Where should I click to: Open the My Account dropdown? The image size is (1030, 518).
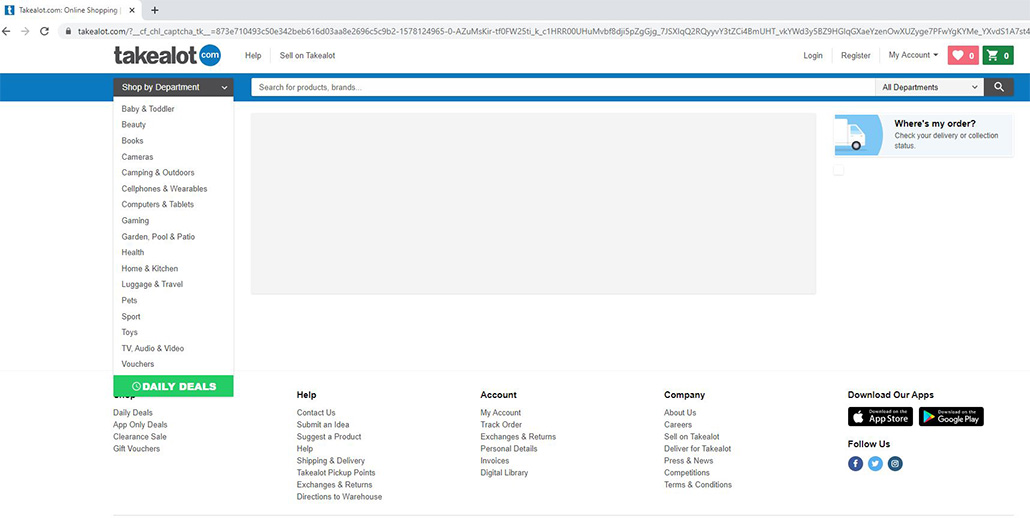pyautogui.click(x=913, y=55)
